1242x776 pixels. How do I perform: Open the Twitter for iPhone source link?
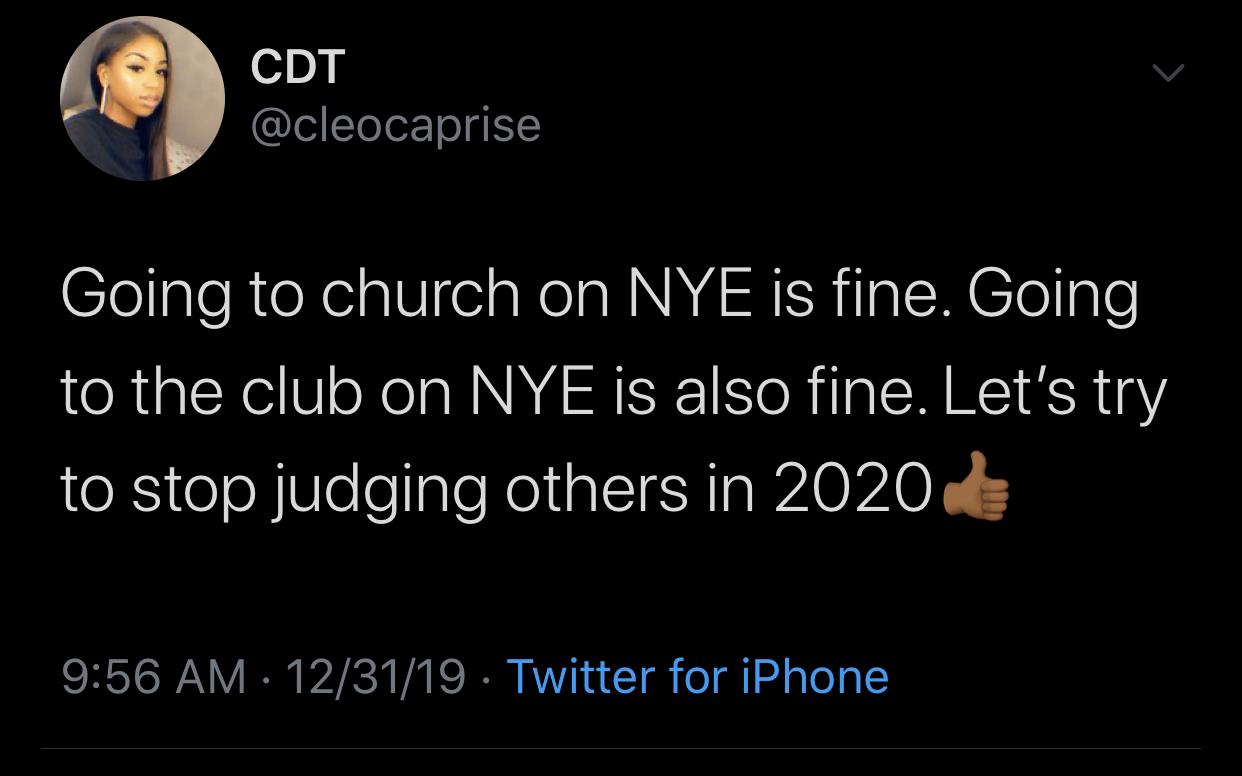(698, 676)
